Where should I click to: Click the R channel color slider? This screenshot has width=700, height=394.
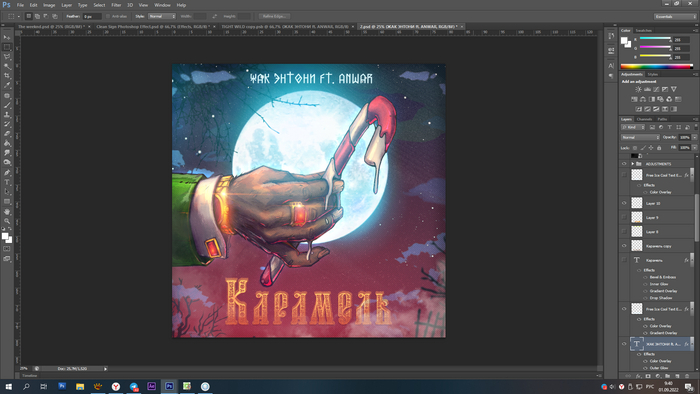[x=655, y=39]
